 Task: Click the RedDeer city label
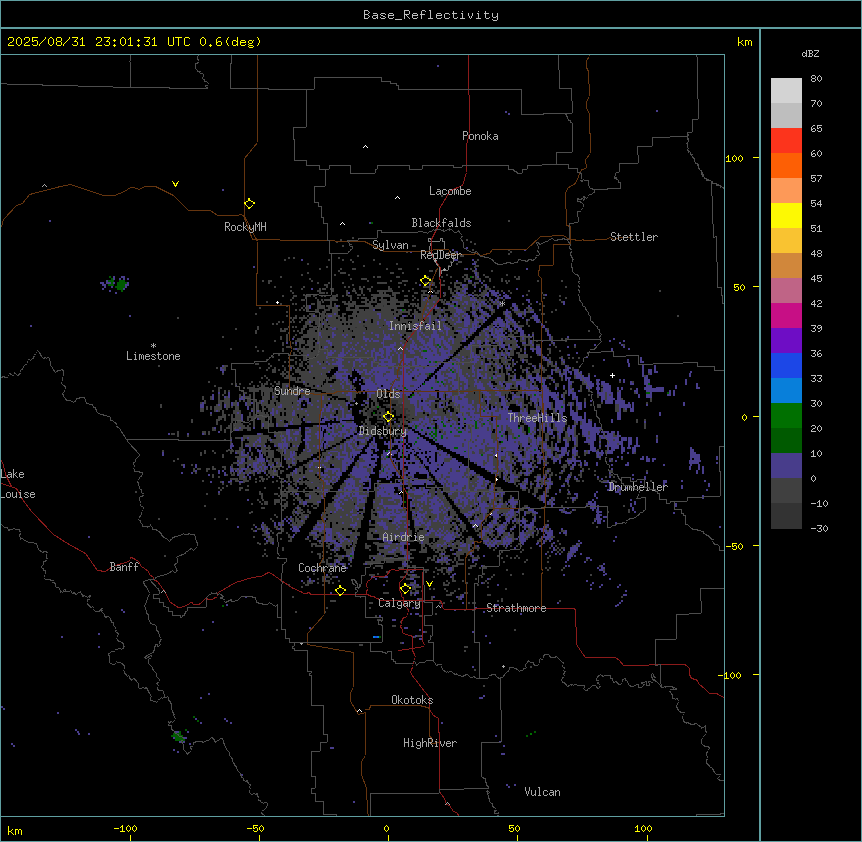[440, 255]
